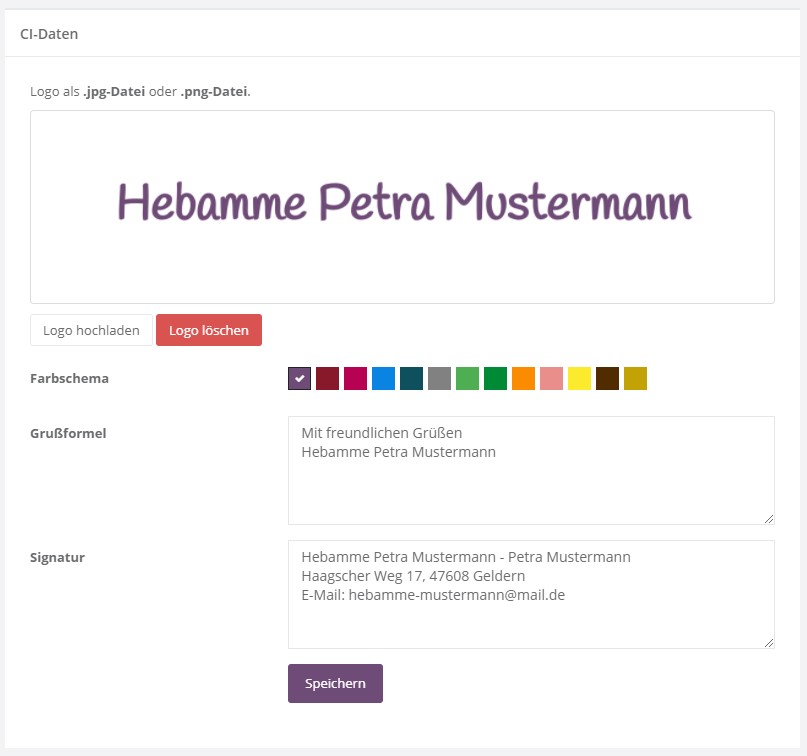Choose the yellow color swatch
The width and height of the screenshot is (807, 756).
tap(579, 379)
